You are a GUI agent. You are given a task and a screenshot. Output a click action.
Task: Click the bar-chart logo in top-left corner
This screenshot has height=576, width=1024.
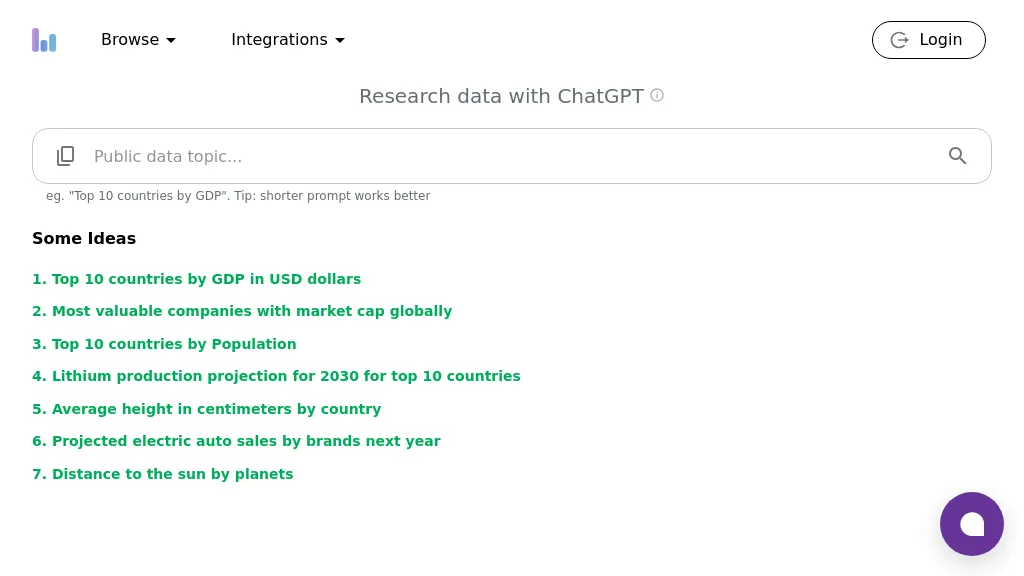[44, 40]
